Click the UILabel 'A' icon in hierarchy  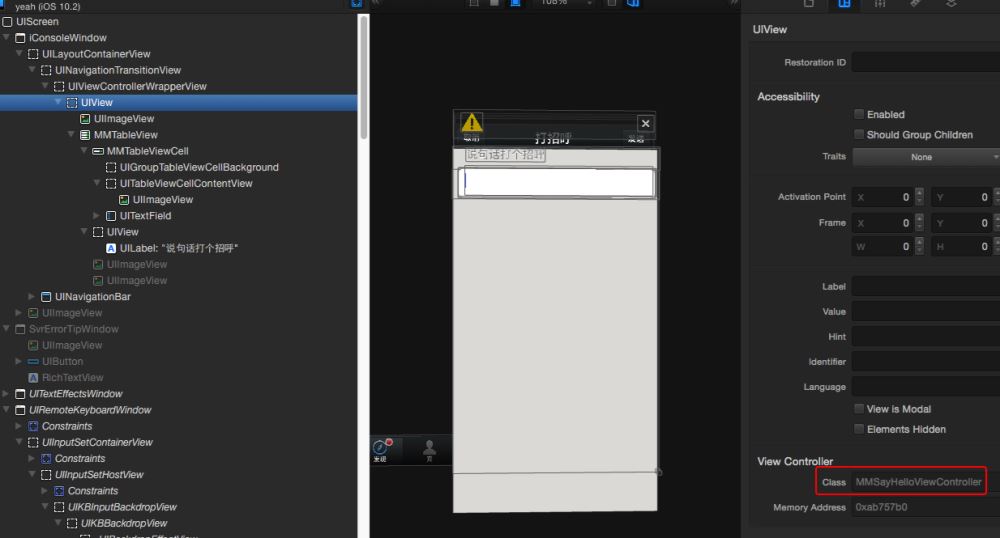[111, 248]
